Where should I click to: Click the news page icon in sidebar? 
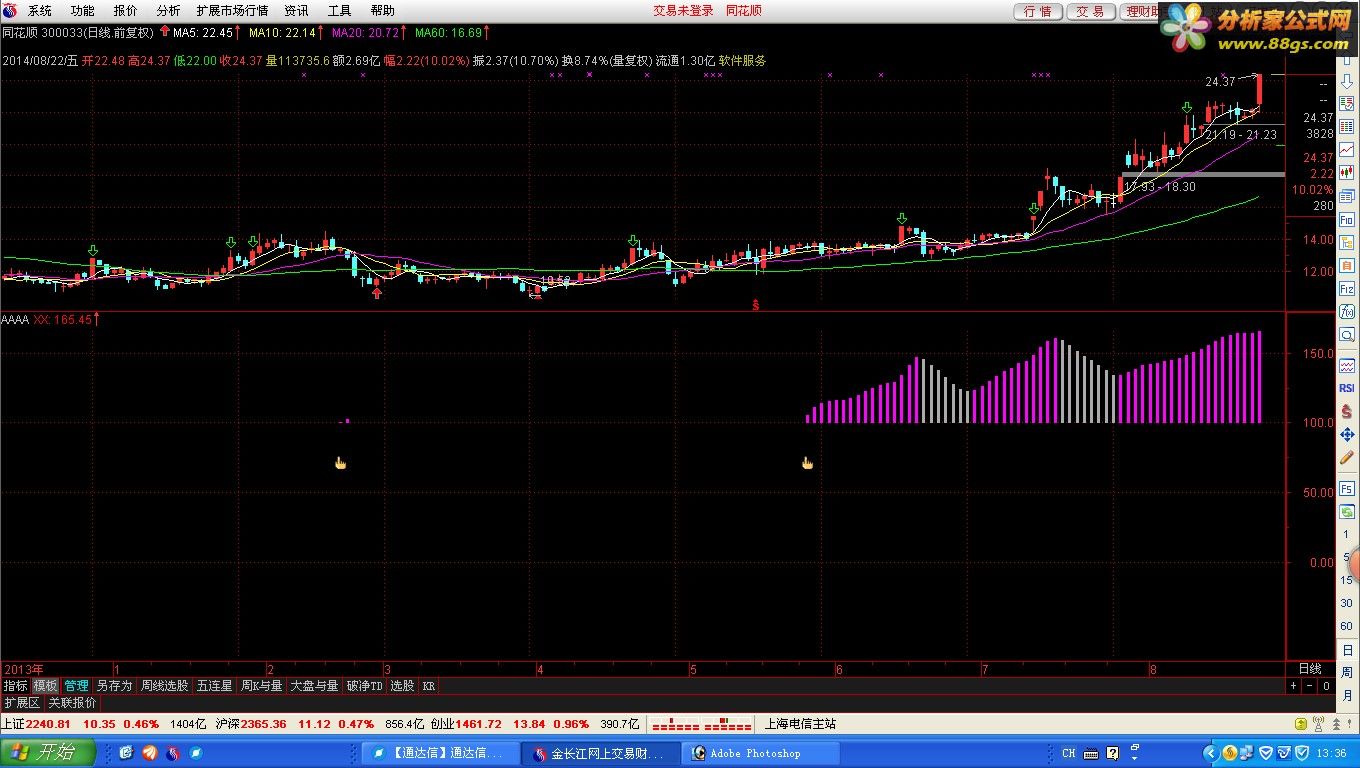point(1347,104)
